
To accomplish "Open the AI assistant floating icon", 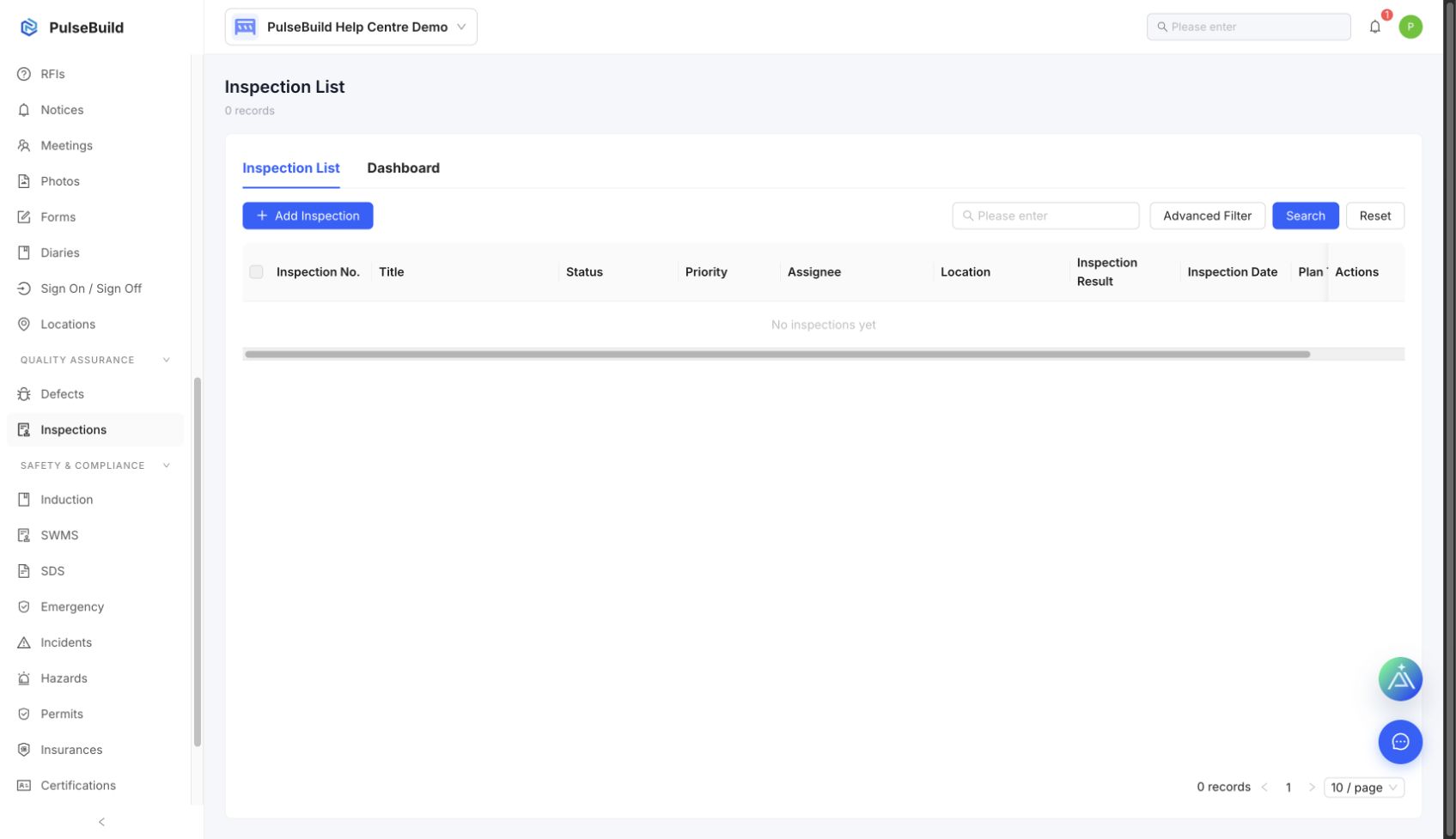I will pos(1400,679).
